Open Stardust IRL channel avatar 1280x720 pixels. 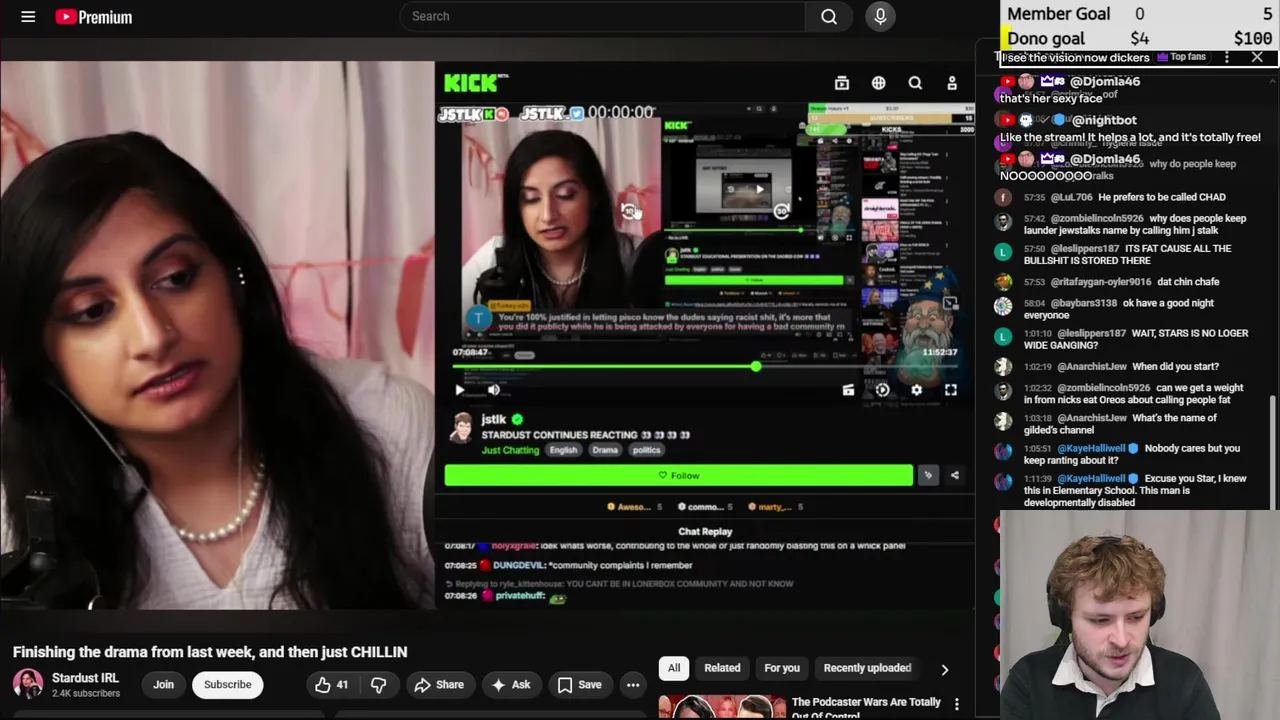(28, 684)
